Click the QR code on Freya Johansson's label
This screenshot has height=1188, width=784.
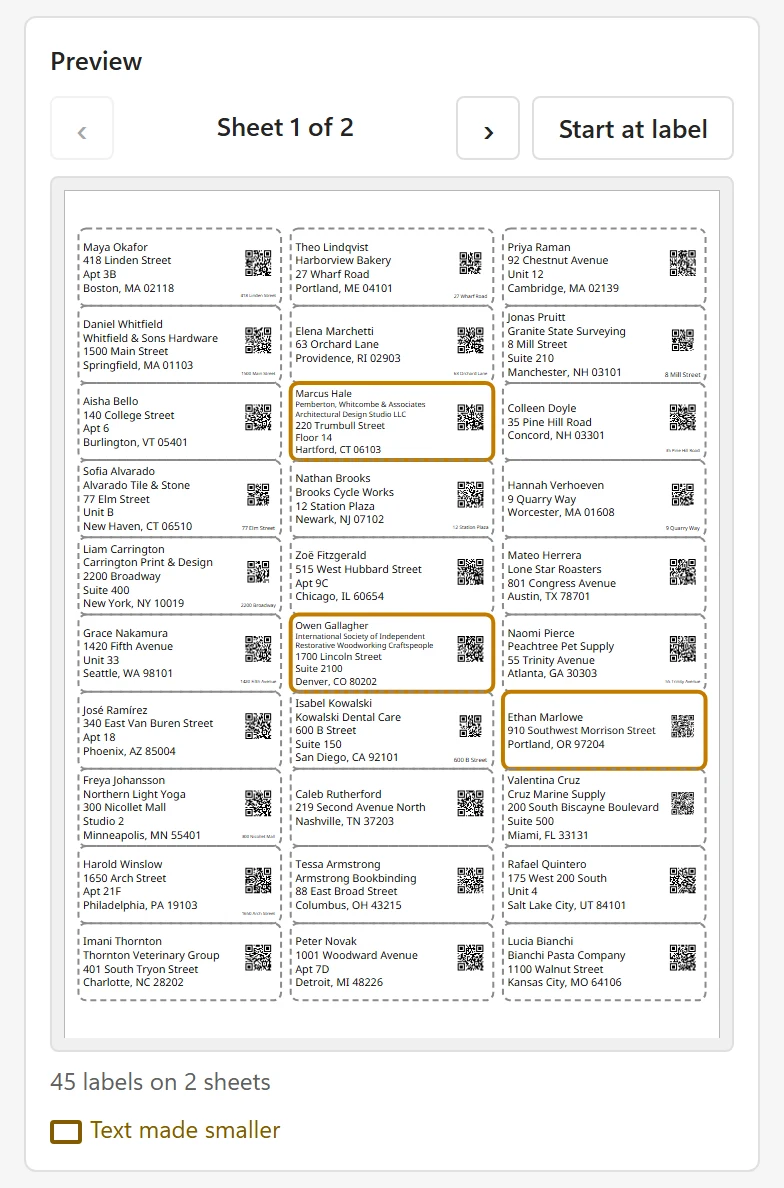[258, 803]
